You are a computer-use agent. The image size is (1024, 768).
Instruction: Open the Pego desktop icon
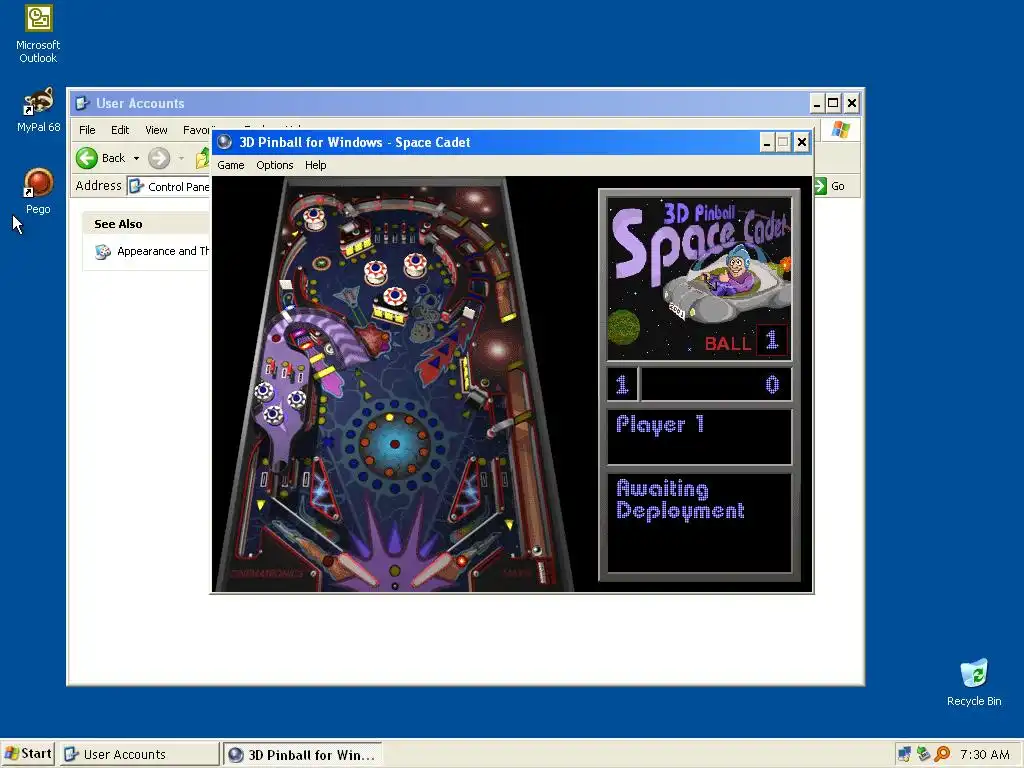[38, 191]
